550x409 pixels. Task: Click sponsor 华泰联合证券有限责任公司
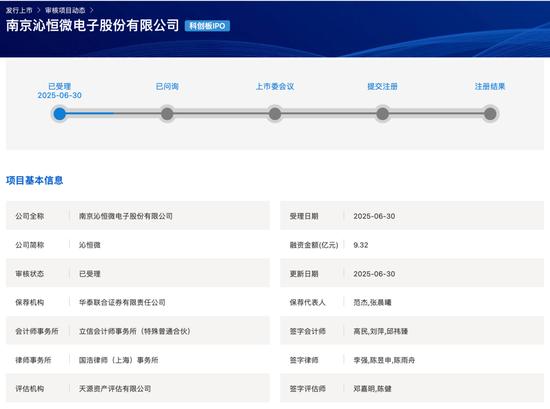pos(122,302)
